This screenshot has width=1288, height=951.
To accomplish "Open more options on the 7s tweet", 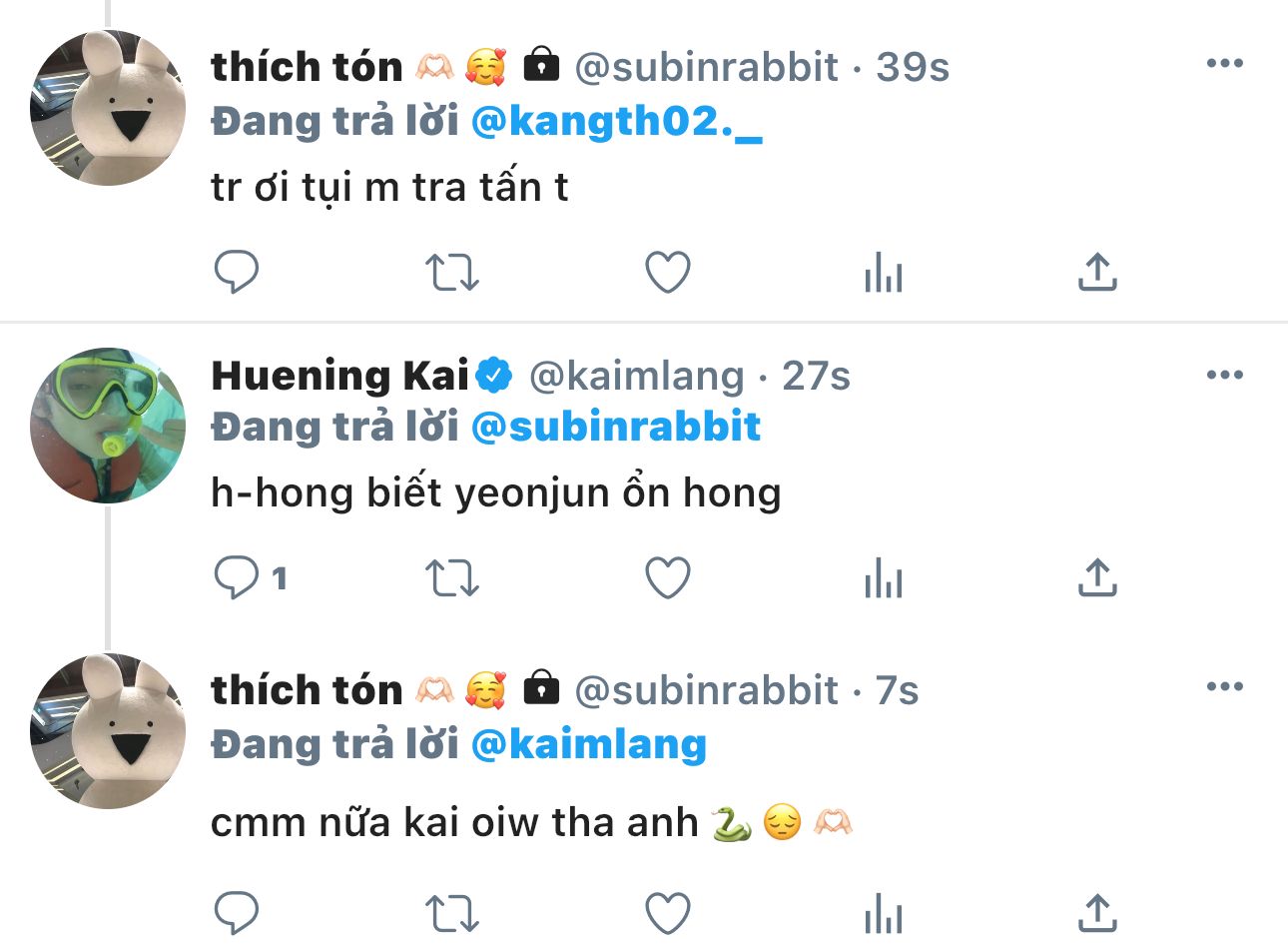I will pos(1224,687).
